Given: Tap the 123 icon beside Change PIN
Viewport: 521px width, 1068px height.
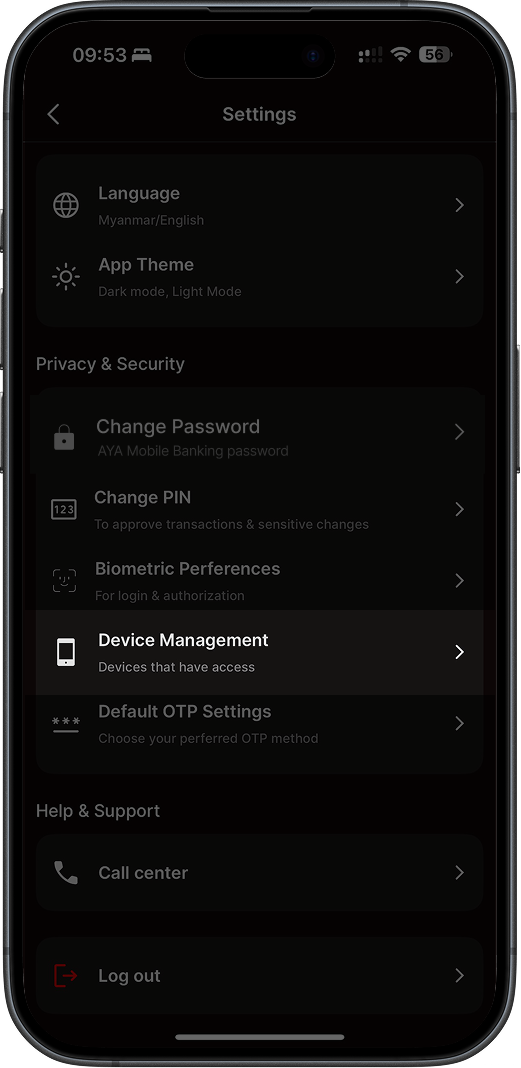Looking at the screenshot, I should (x=64, y=509).
